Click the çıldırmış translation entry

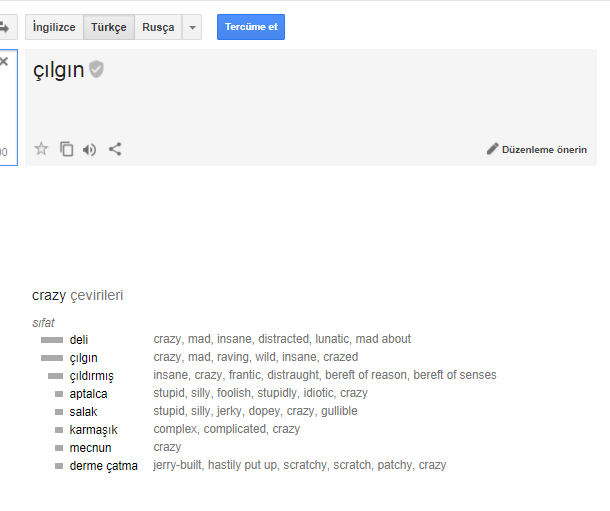91,376
